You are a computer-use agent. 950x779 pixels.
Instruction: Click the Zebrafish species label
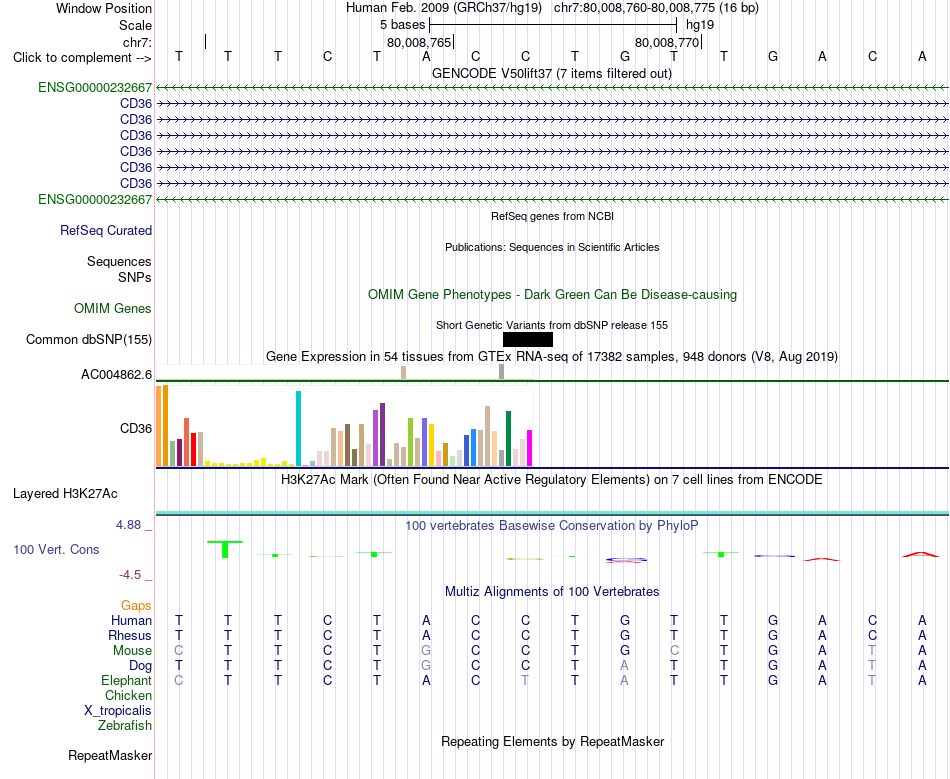tap(124, 725)
